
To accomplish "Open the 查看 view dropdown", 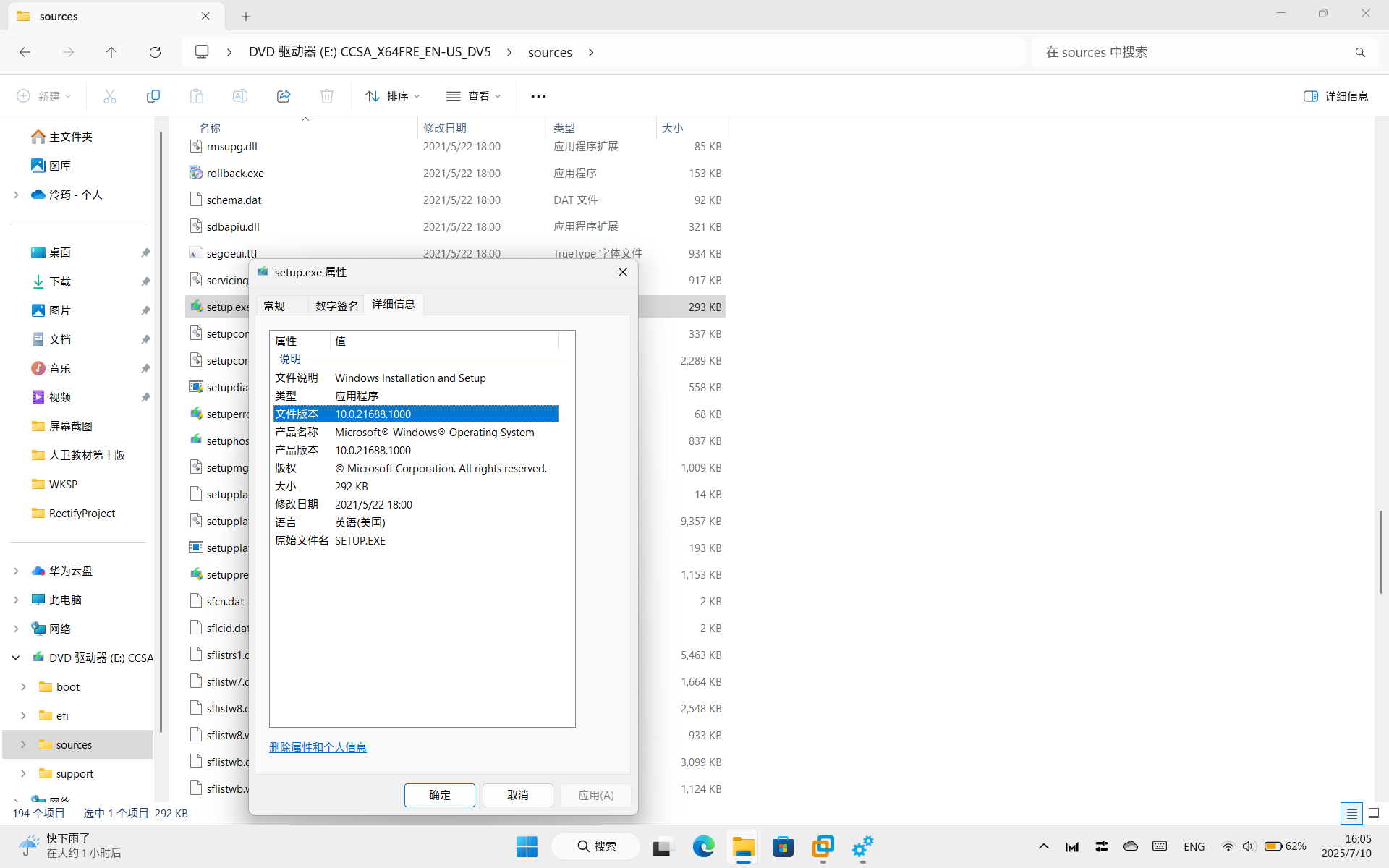I will coord(474,96).
